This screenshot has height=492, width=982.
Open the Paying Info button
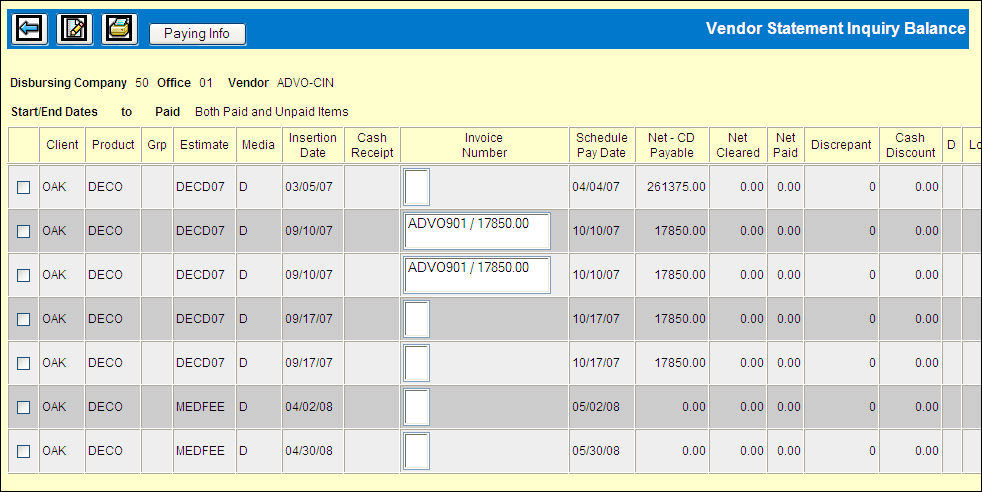pyautogui.click(x=197, y=34)
